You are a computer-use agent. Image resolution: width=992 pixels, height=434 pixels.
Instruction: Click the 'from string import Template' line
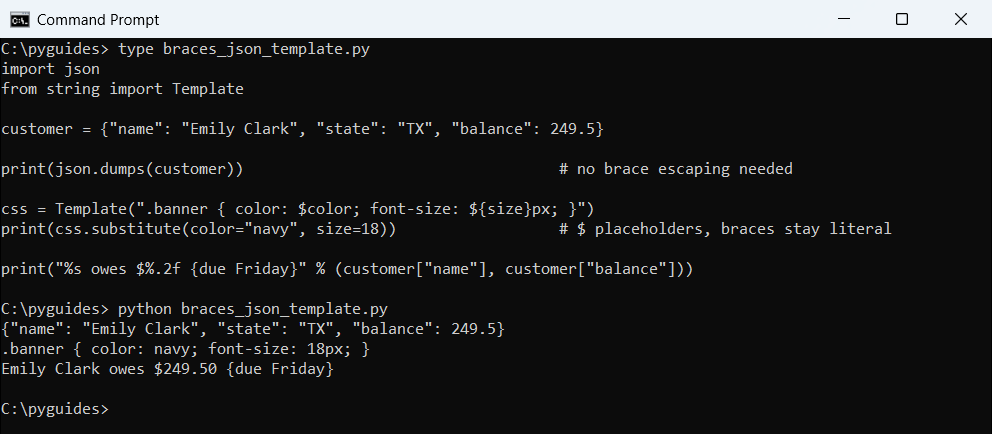point(123,89)
